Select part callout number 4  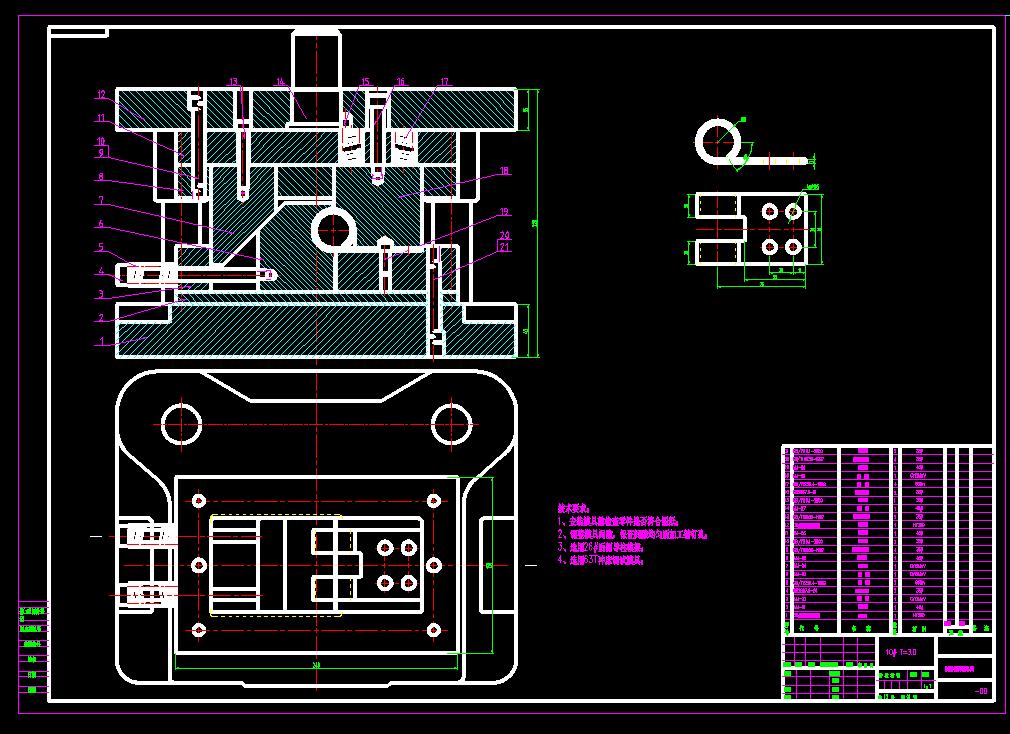coord(102,272)
